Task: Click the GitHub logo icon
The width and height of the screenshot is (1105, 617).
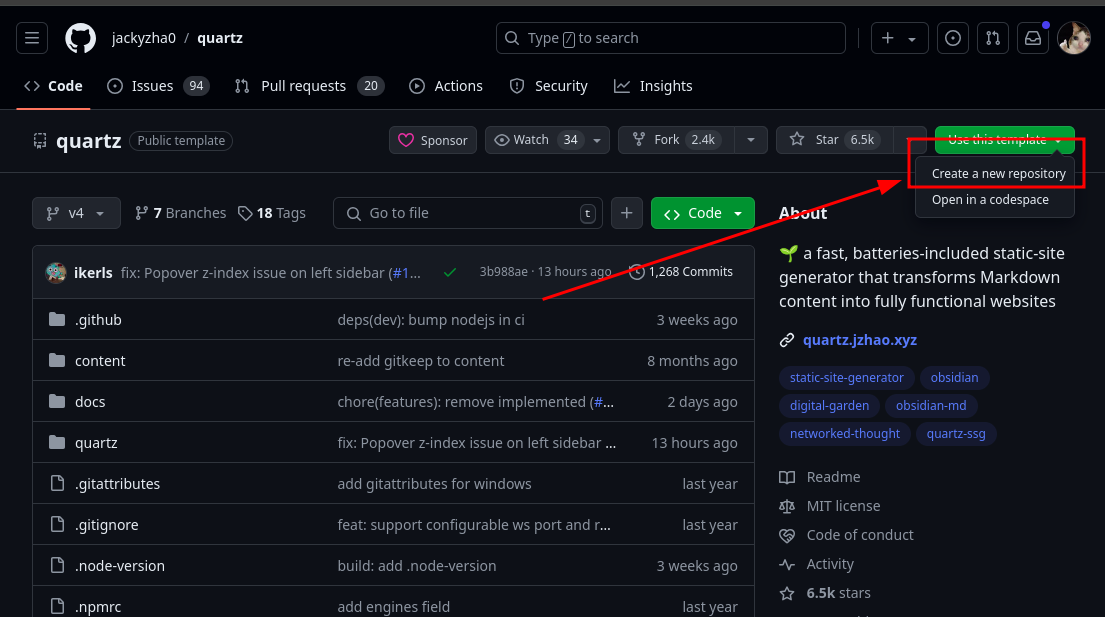Action: [81, 39]
